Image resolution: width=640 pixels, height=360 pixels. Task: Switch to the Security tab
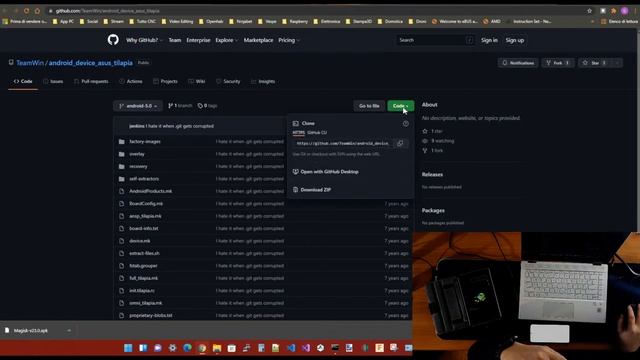[x=228, y=82]
